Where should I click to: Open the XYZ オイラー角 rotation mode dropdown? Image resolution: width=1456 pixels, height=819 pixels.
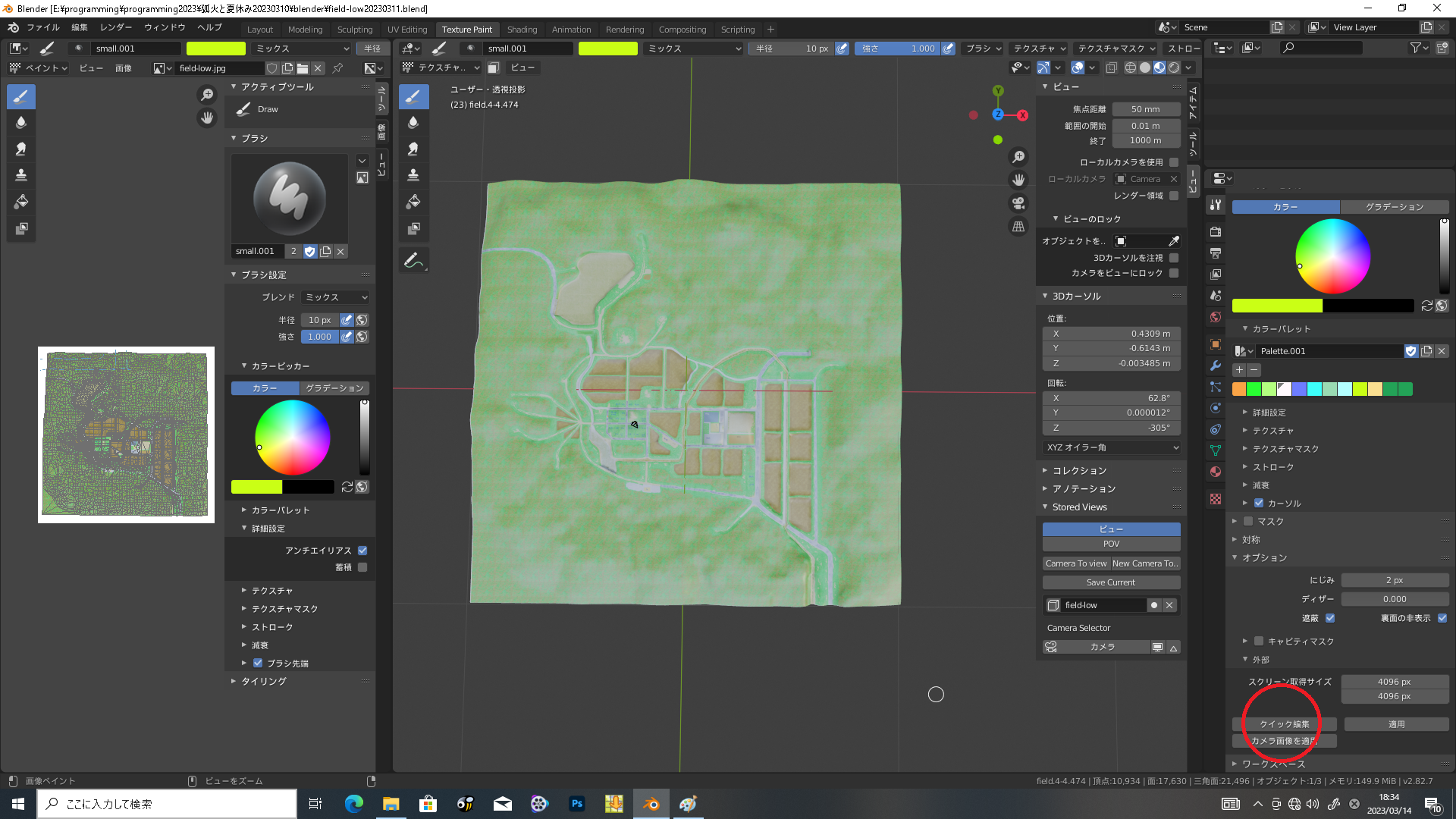[x=1111, y=447]
